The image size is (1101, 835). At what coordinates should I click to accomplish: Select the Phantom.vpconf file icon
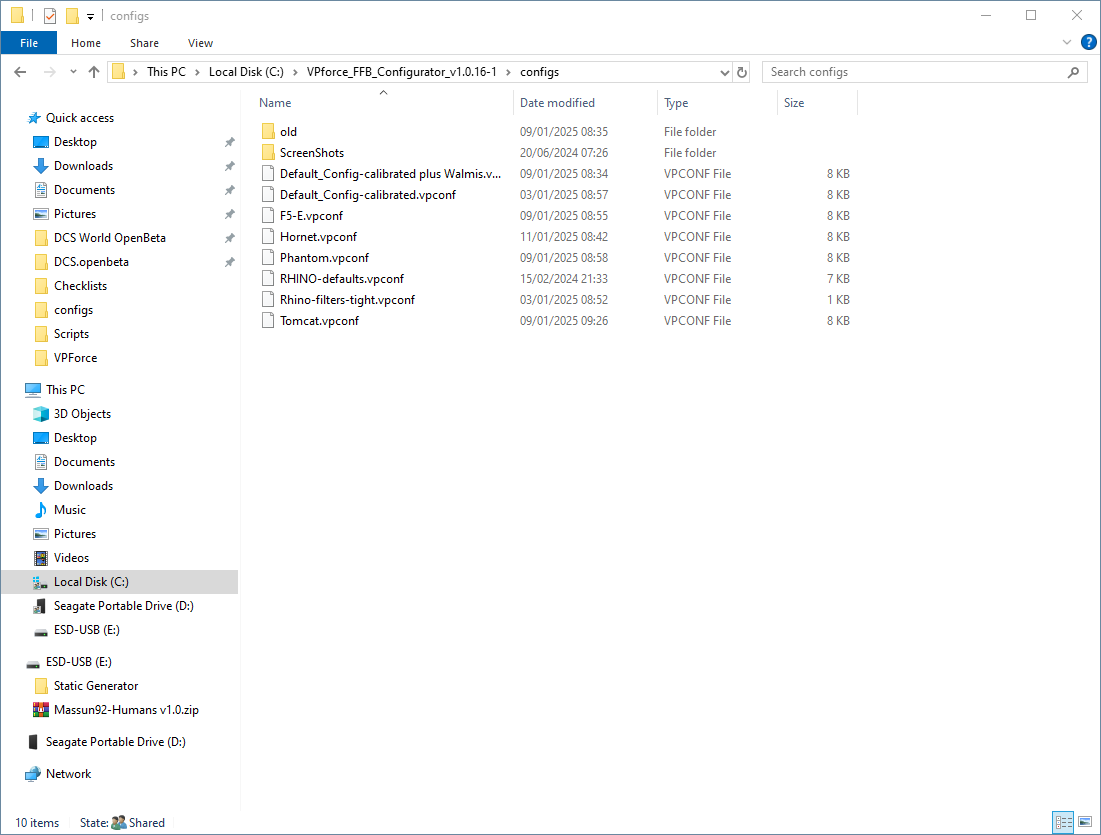click(267, 257)
